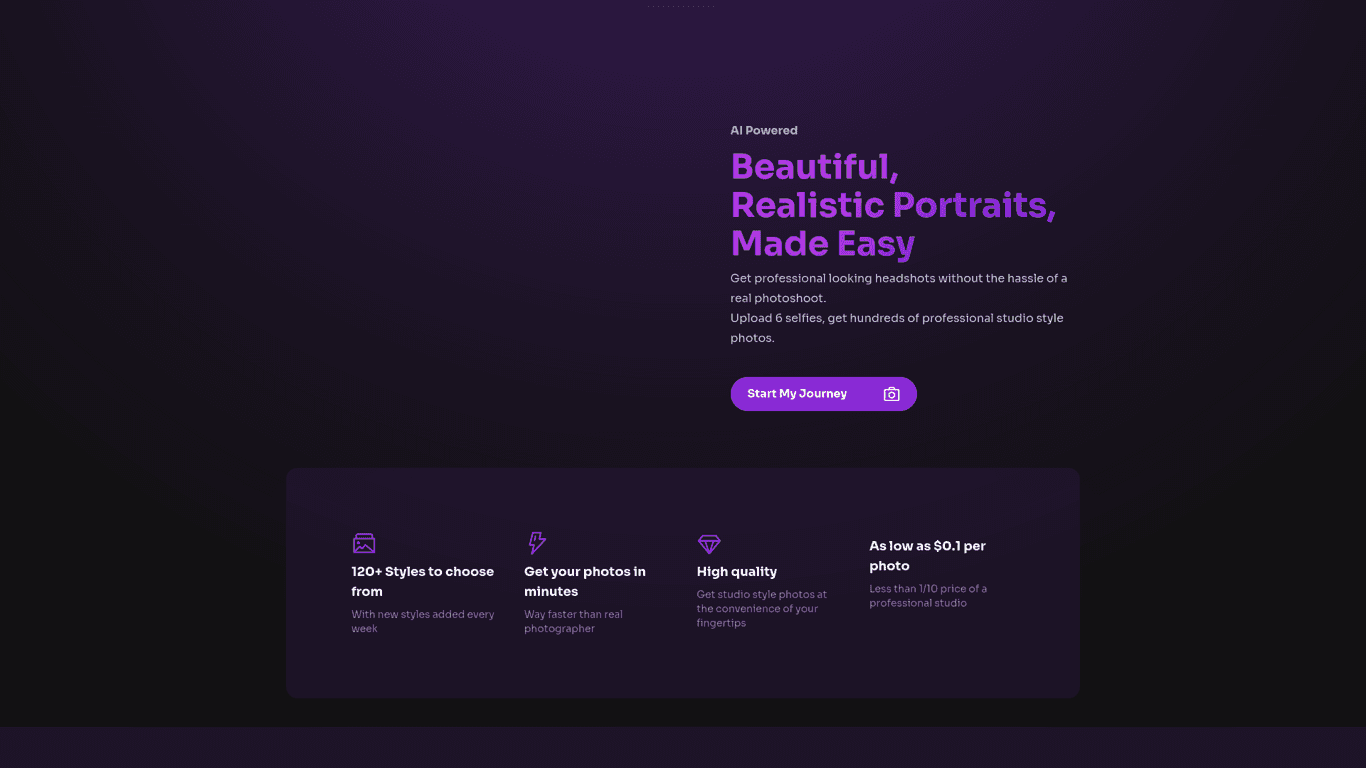Click the Get studio style photos description
This screenshot has width=1366, height=768.
tap(762, 608)
